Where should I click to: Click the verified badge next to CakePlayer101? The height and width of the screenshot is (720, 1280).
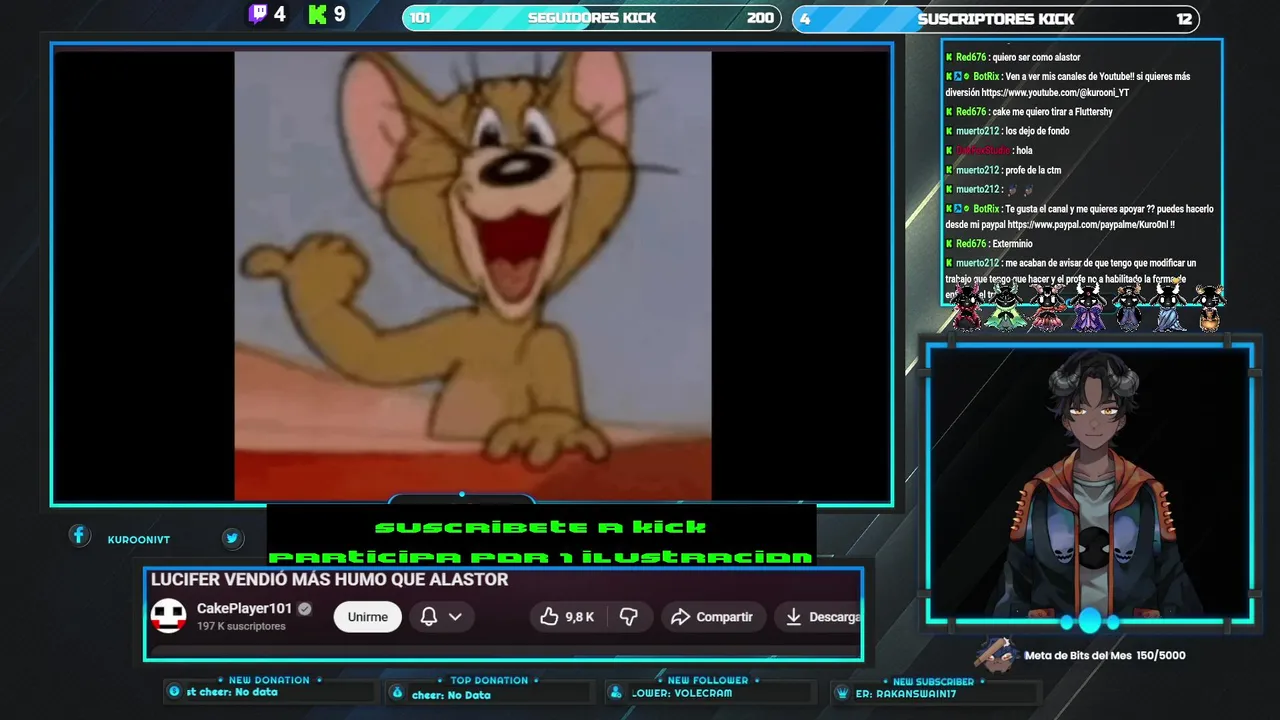305,609
